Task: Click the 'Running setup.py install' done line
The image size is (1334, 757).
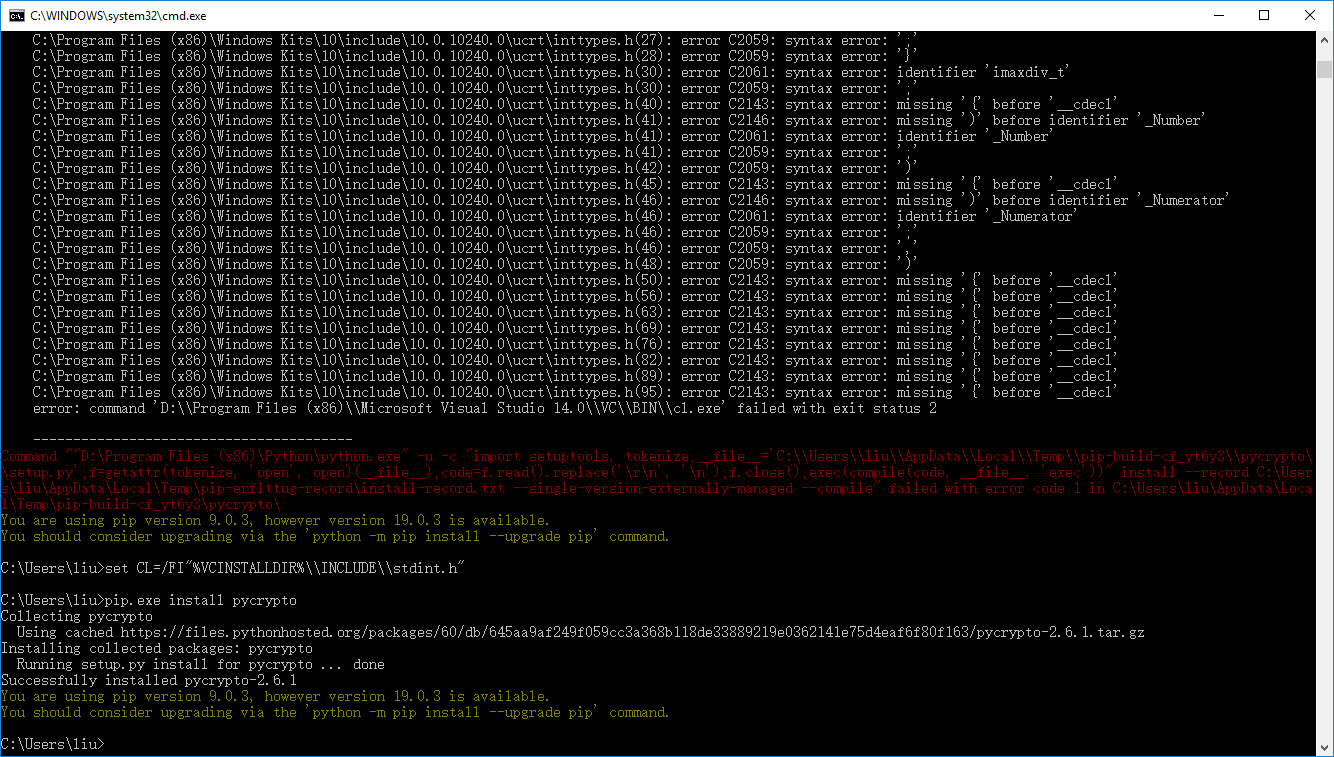Action: coord(200,663)
